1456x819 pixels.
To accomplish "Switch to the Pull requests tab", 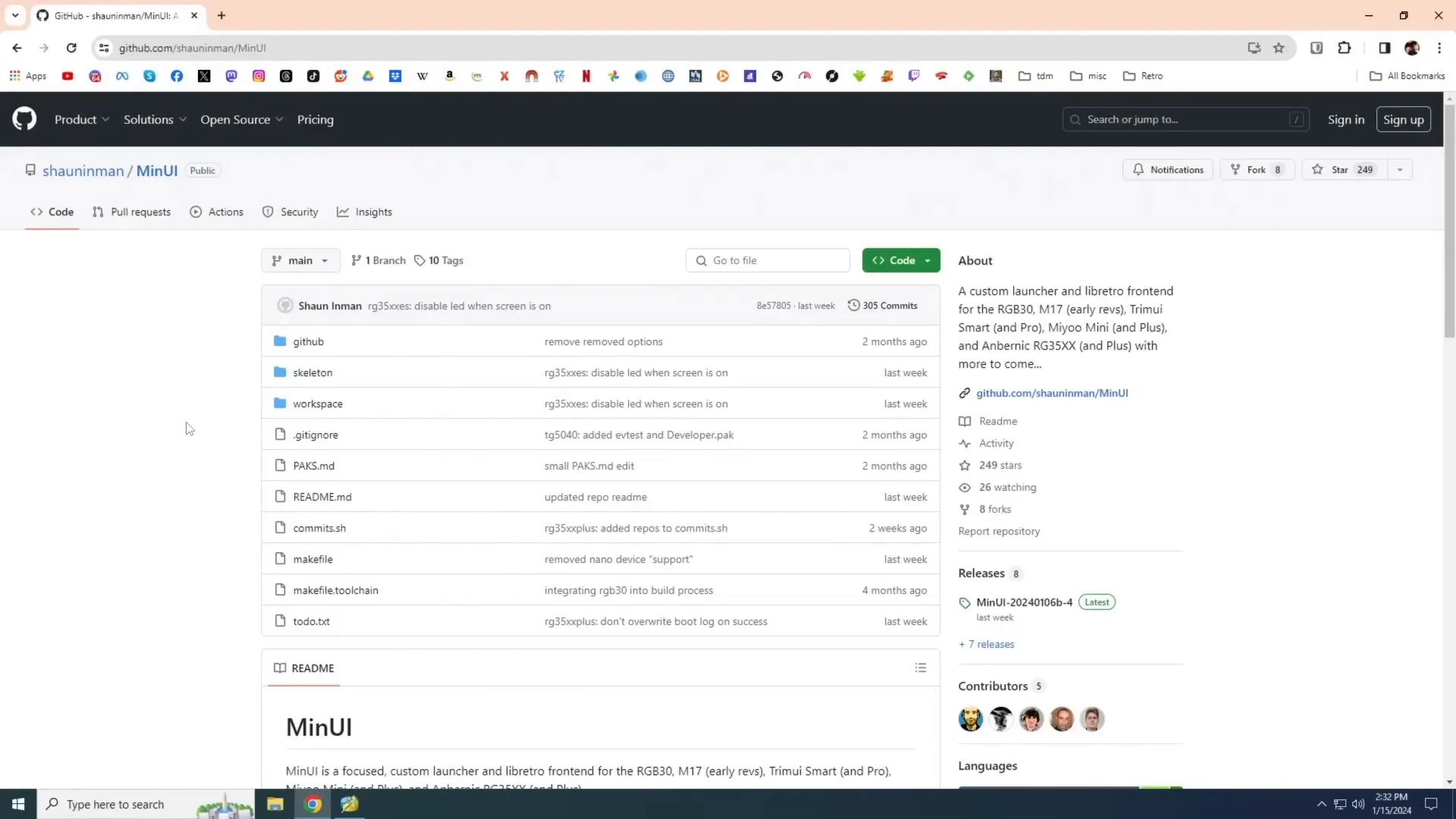I will (x=132, y=212).
